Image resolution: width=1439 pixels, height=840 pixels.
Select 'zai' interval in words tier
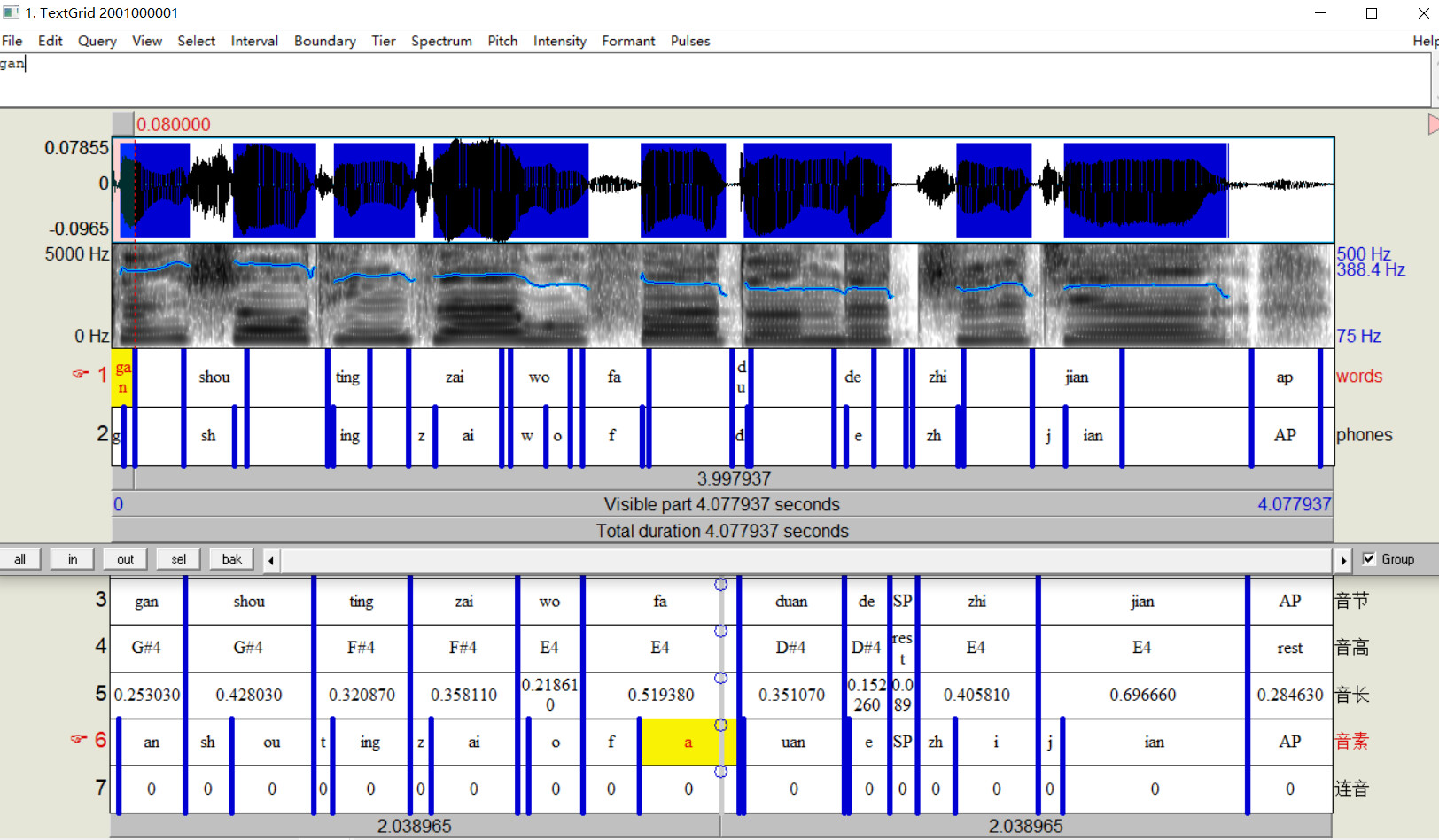(455, 377)
